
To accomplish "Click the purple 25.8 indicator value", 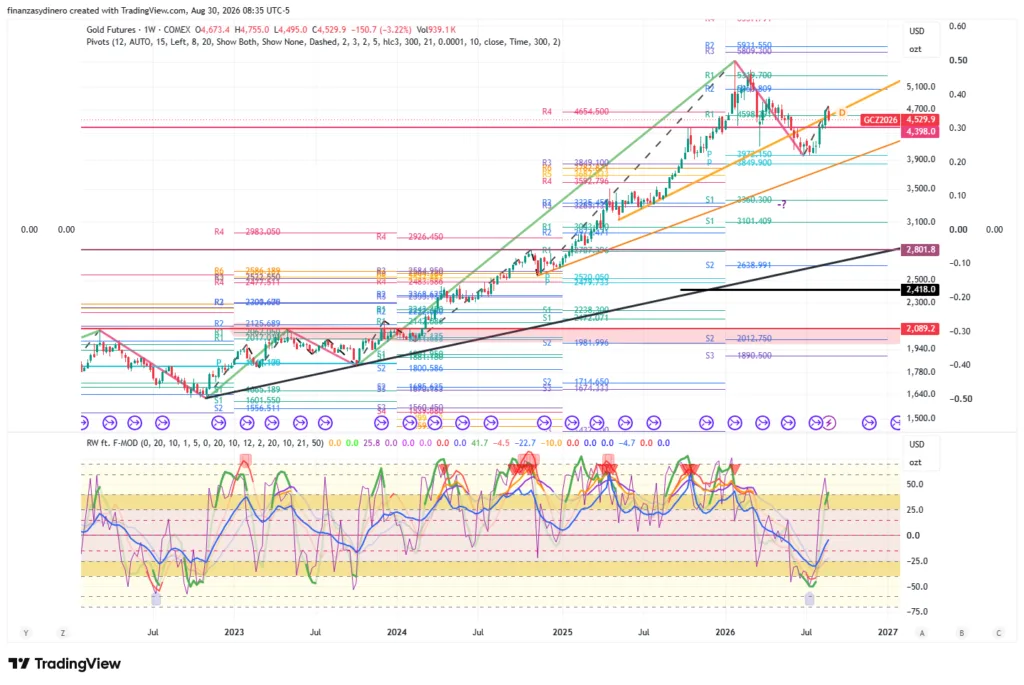I will (x=372, y=443).
